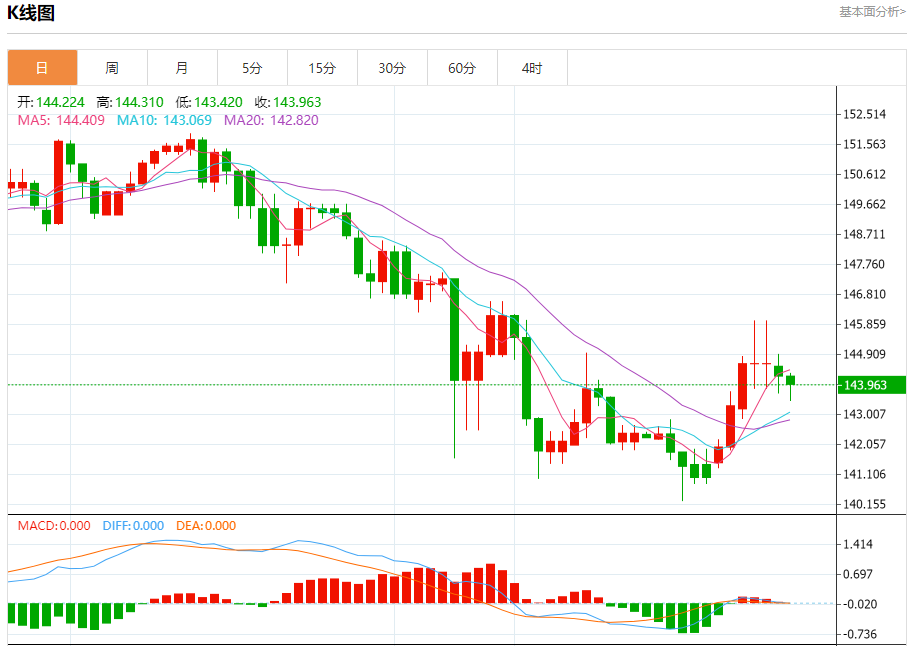Viewport: 916px width, 646px height.
Task: Click the MA20: 142.820 label
Action: (x=272, y=120)
